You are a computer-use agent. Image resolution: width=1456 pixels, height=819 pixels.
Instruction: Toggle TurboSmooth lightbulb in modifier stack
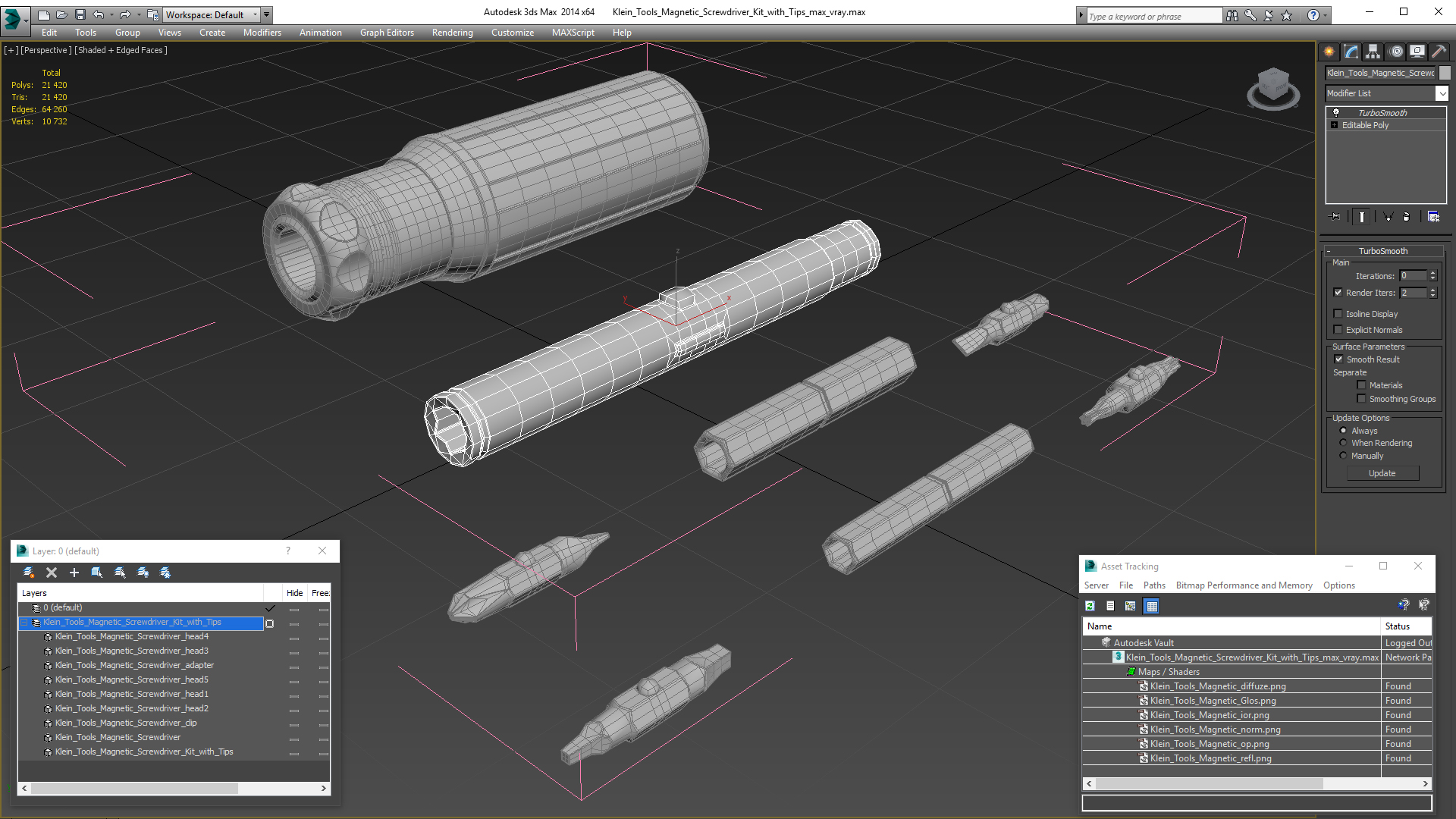click(1336, 112)
